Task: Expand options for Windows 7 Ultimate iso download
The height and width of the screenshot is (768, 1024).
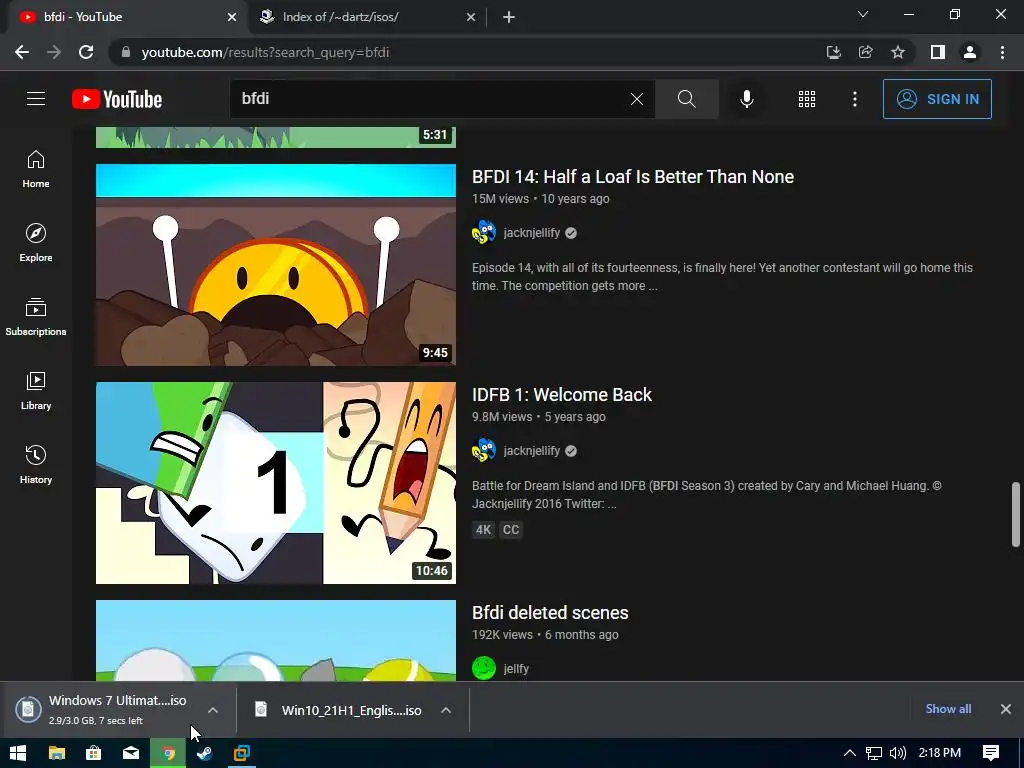Action: point(213,710)
